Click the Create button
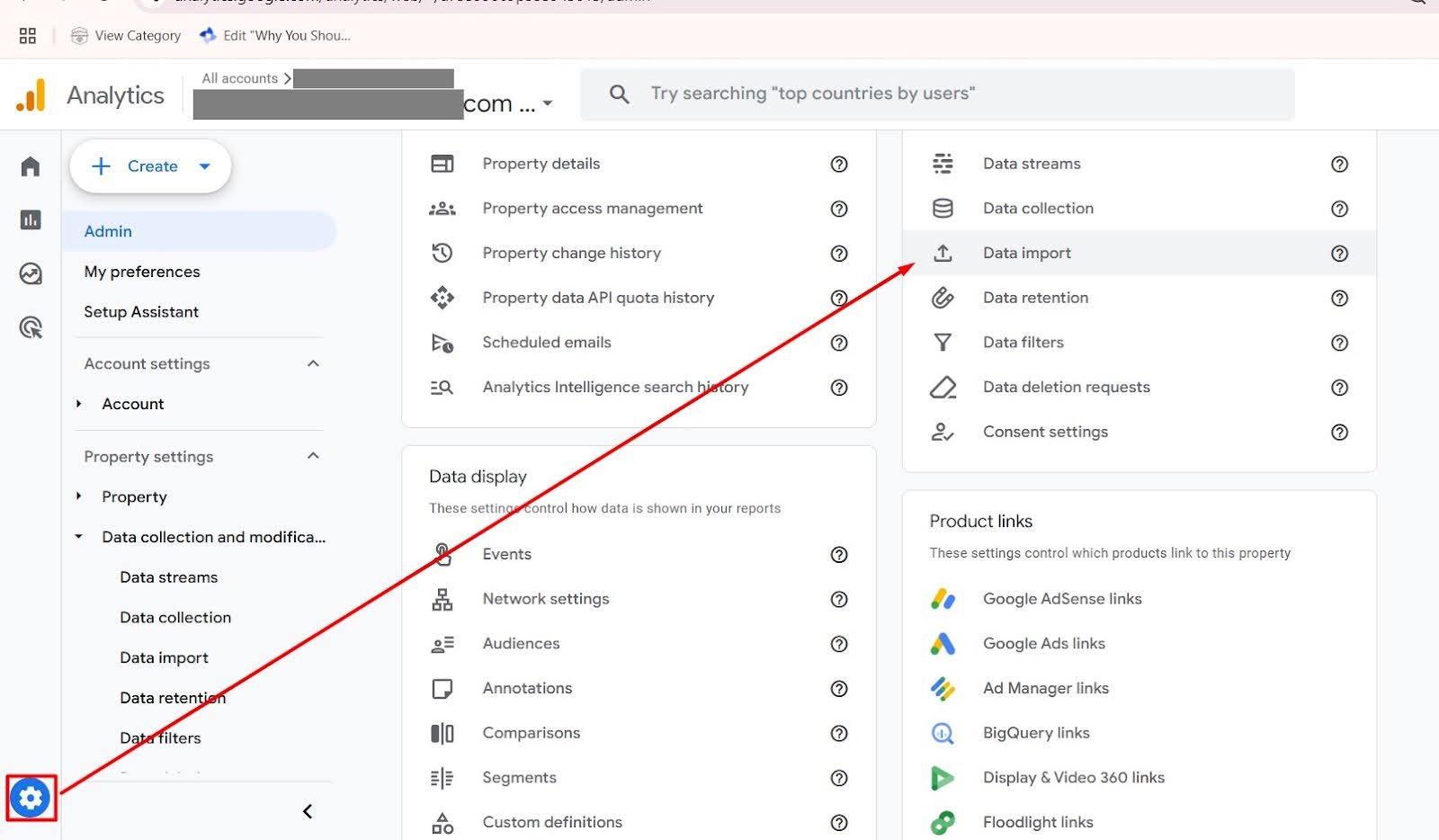 tap(150, 166)
